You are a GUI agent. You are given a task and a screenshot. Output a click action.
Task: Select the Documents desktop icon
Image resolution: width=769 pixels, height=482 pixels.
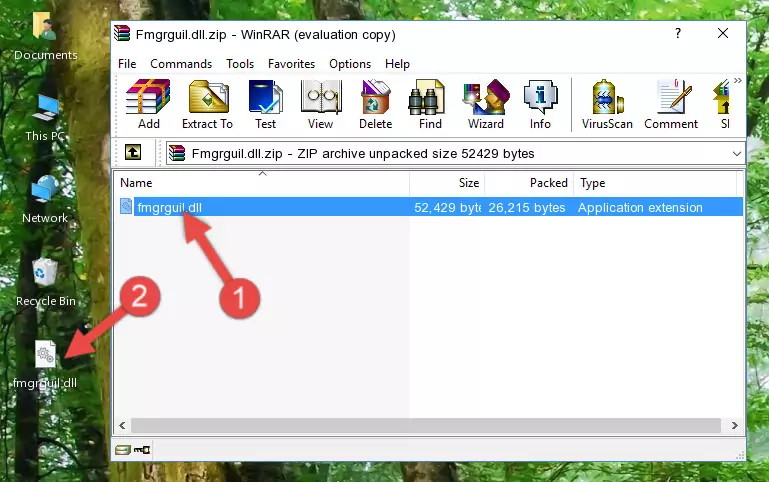pyautogui.click(x=45, y=35)
